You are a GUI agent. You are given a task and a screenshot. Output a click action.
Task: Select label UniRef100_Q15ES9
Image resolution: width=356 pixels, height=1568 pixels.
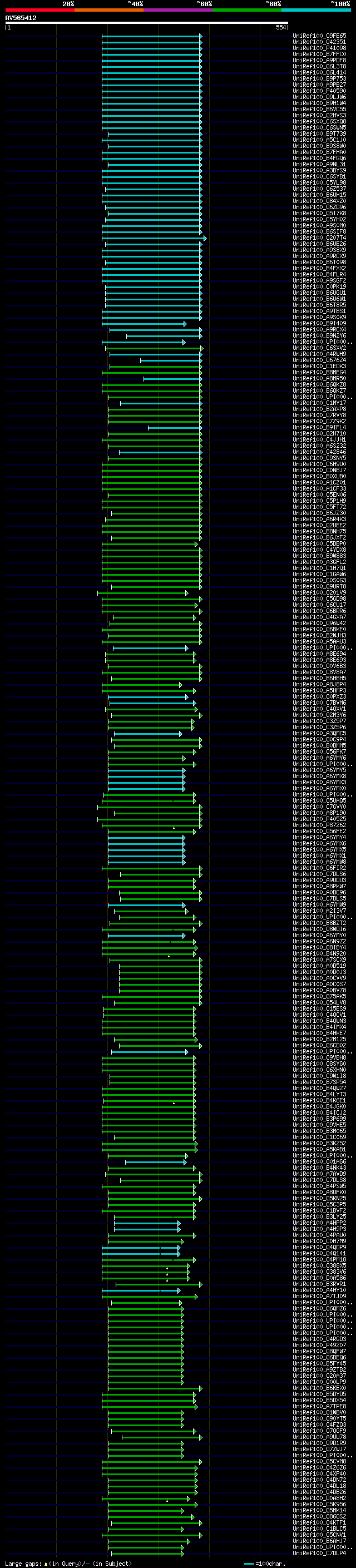click(319, 1008)
